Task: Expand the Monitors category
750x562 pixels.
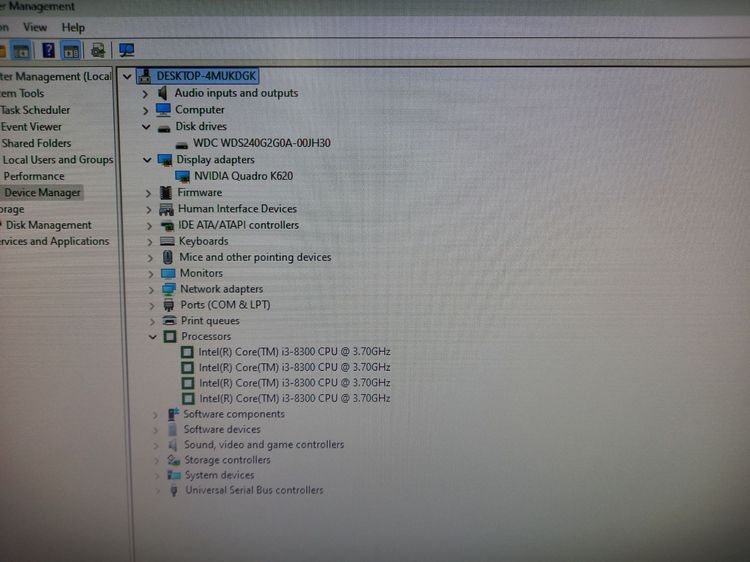Action: click(151, 274)
